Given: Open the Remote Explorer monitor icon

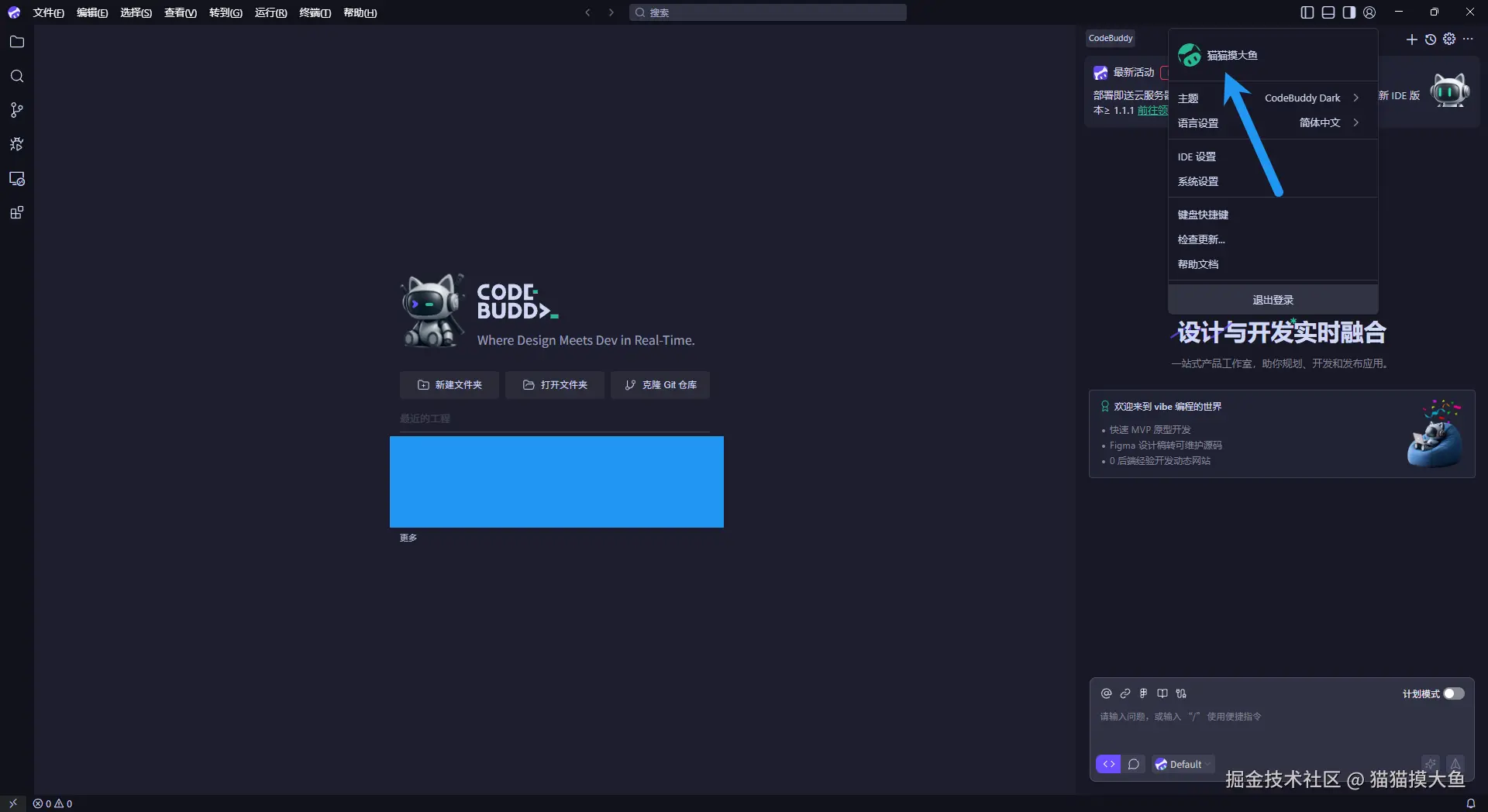Looking at the screenshot, I should [16, 179].
